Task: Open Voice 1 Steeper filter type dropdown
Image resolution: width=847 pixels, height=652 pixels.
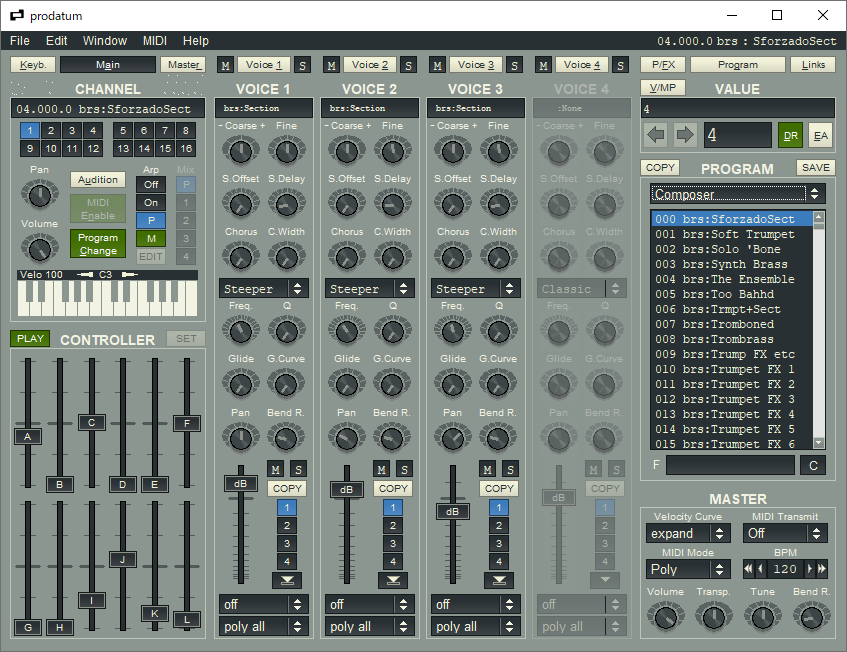Action: [x=264, y=289]
